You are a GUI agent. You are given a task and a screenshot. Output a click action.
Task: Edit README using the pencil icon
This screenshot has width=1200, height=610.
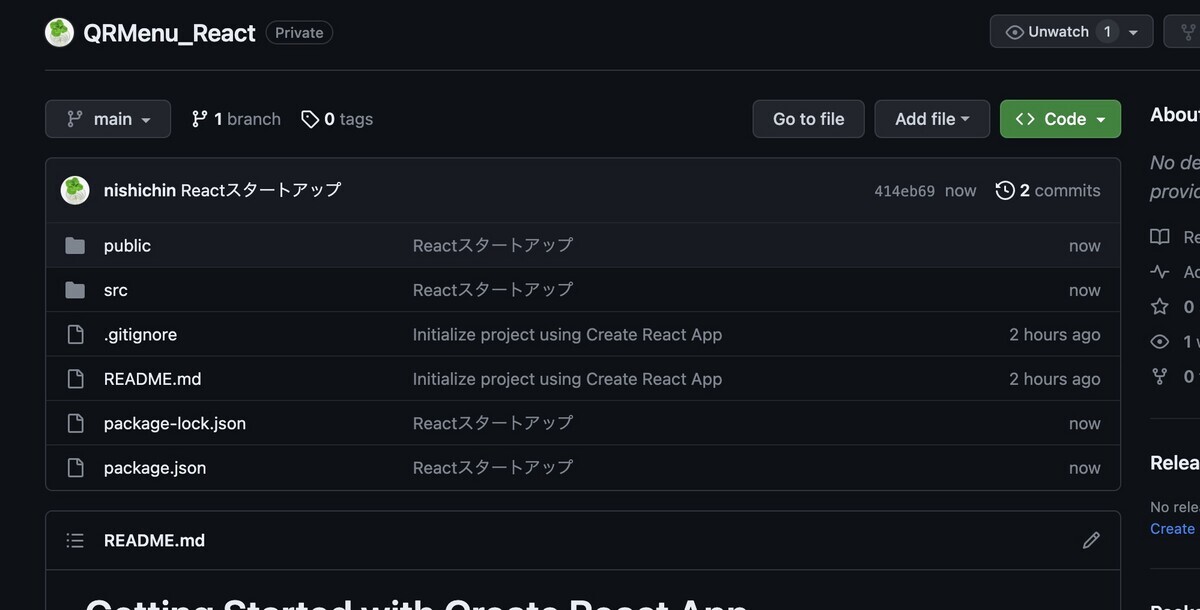pos(1091,540)
